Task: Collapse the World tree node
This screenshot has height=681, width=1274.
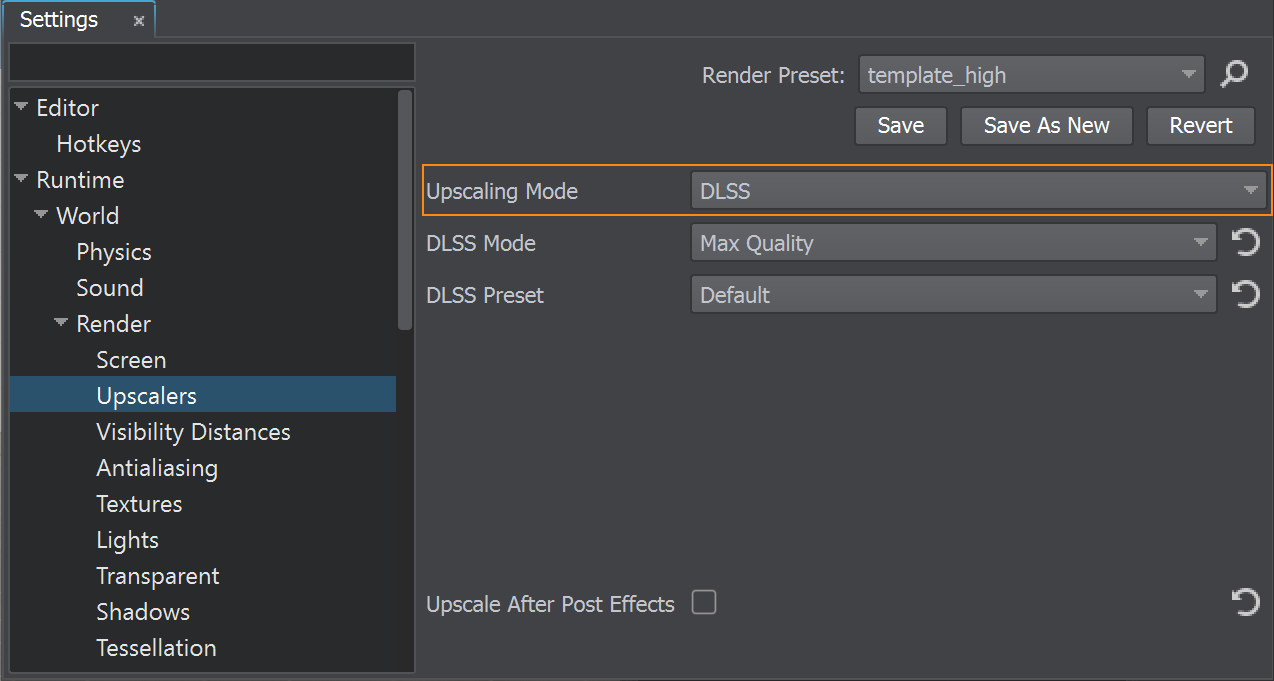Action: point(41,214)
